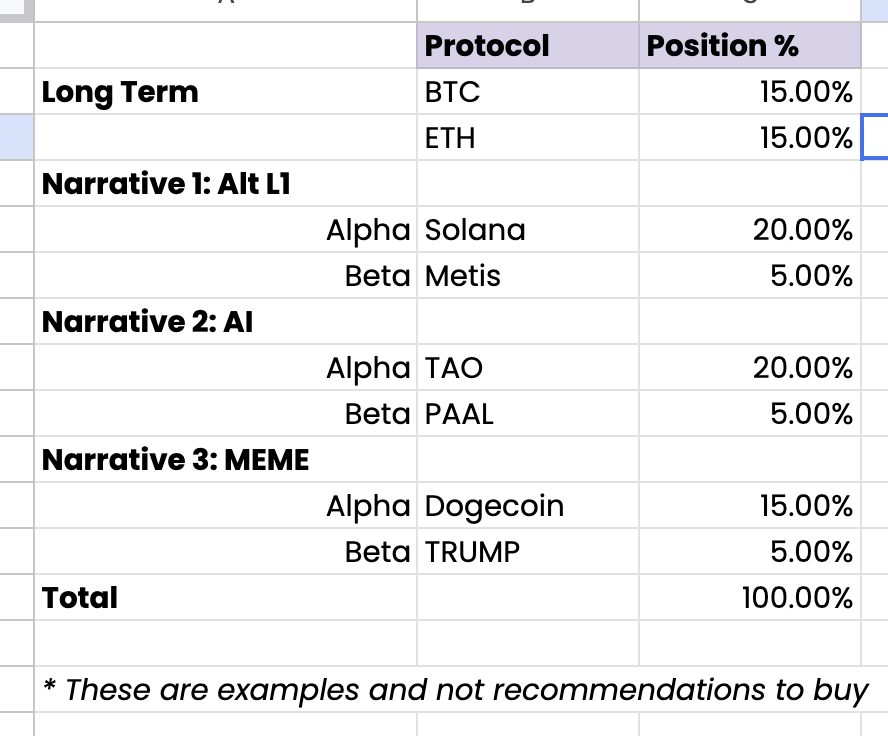Select the ETH protocol cell
The height and width of the screenshot is (736, 888).
tap(527, 138)
